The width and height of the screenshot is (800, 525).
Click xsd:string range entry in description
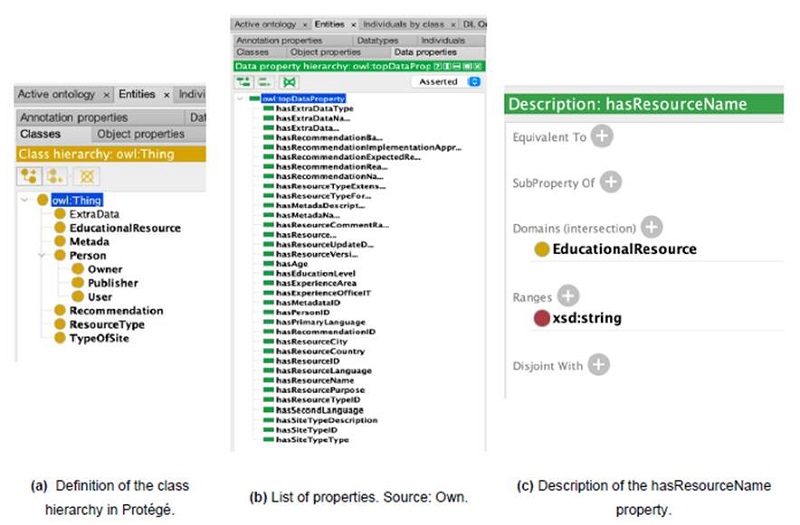pyautogui.click(x=587, y=318)
